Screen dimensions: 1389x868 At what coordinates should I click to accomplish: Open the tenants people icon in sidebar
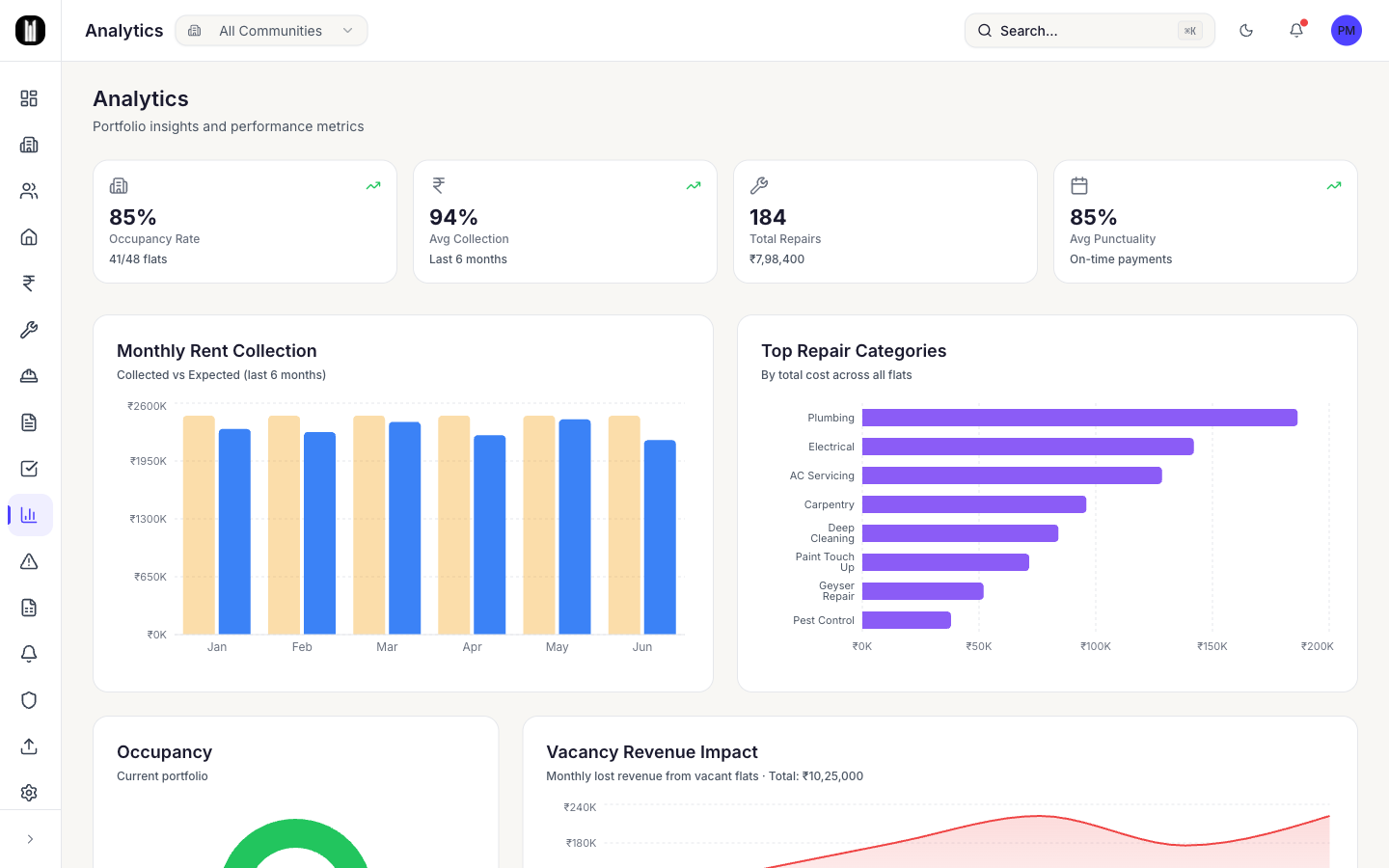29,191
